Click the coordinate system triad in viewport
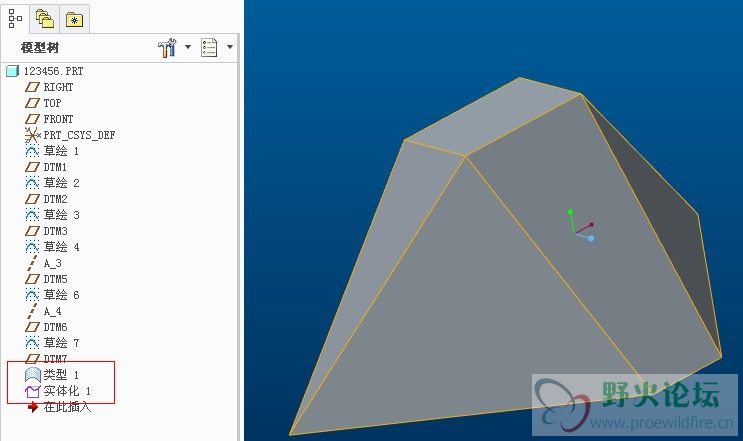The image size is (743, 441). [x=580, y=225]
